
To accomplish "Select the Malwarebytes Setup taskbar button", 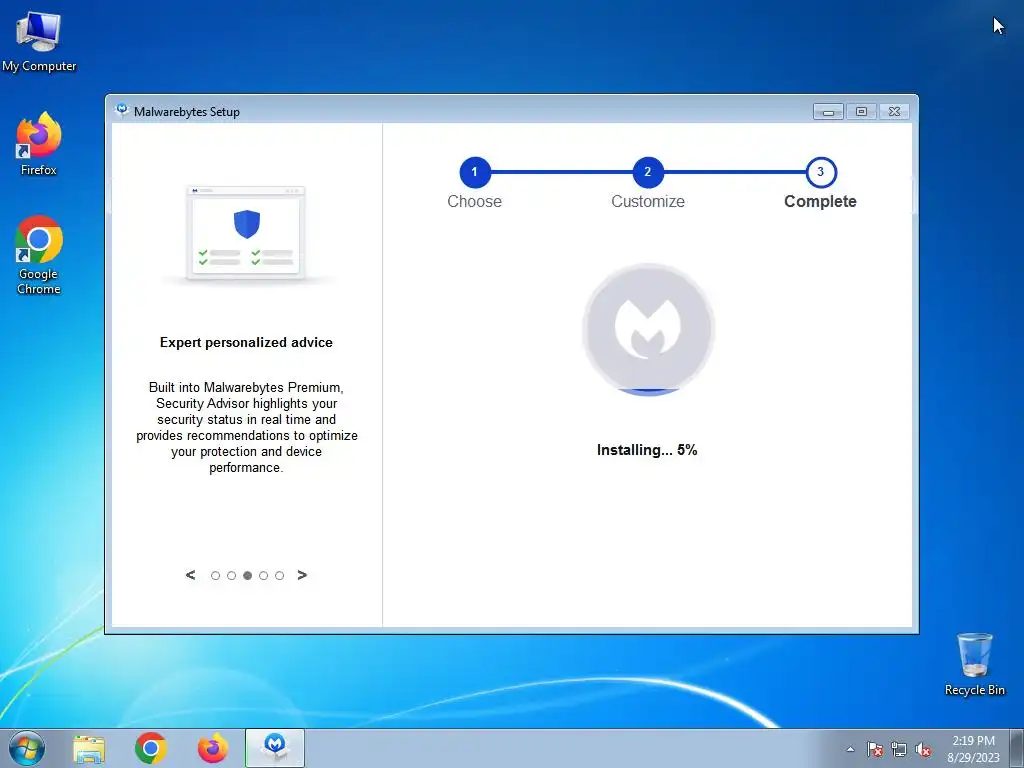I will (x=275, y=748).
